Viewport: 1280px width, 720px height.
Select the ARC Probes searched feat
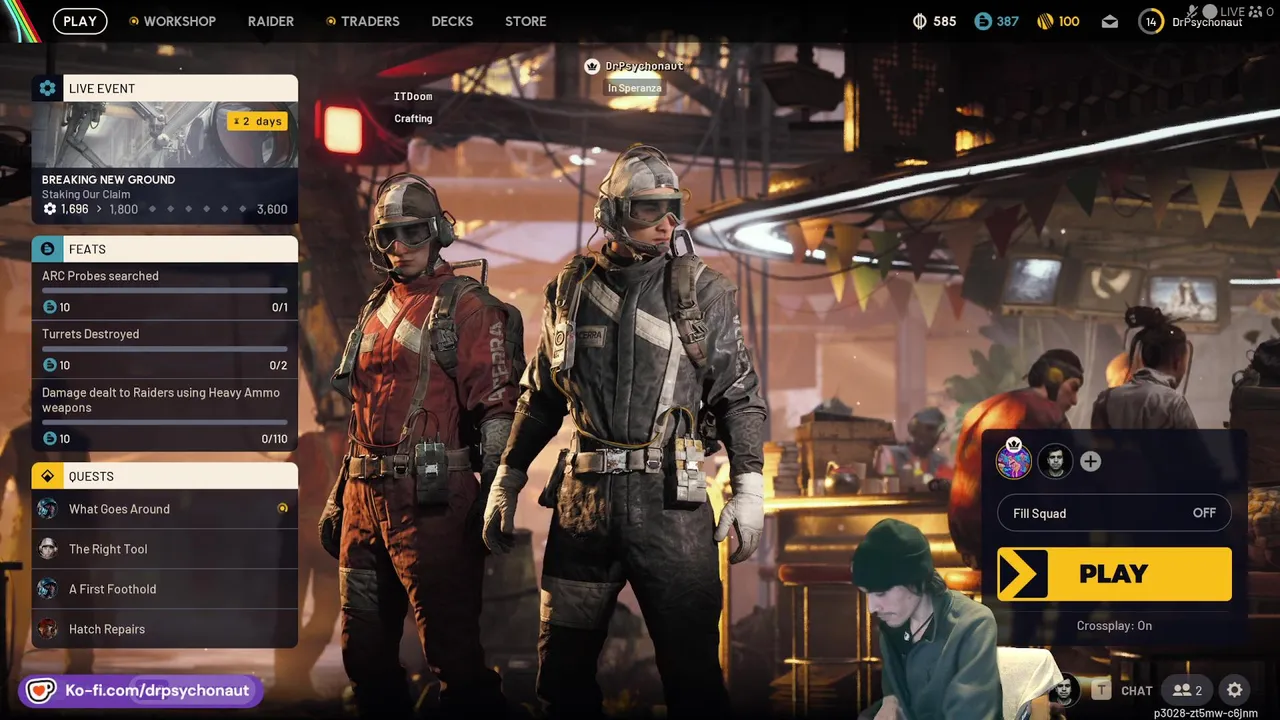click(x=165, y=291)
